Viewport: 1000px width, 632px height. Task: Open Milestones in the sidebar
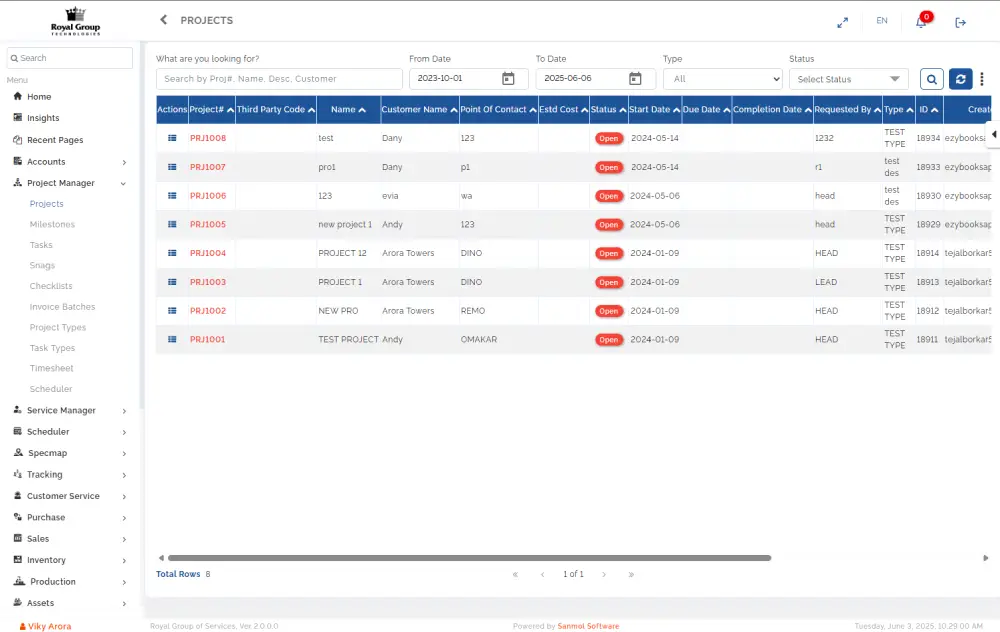click(x=52, y=225)
